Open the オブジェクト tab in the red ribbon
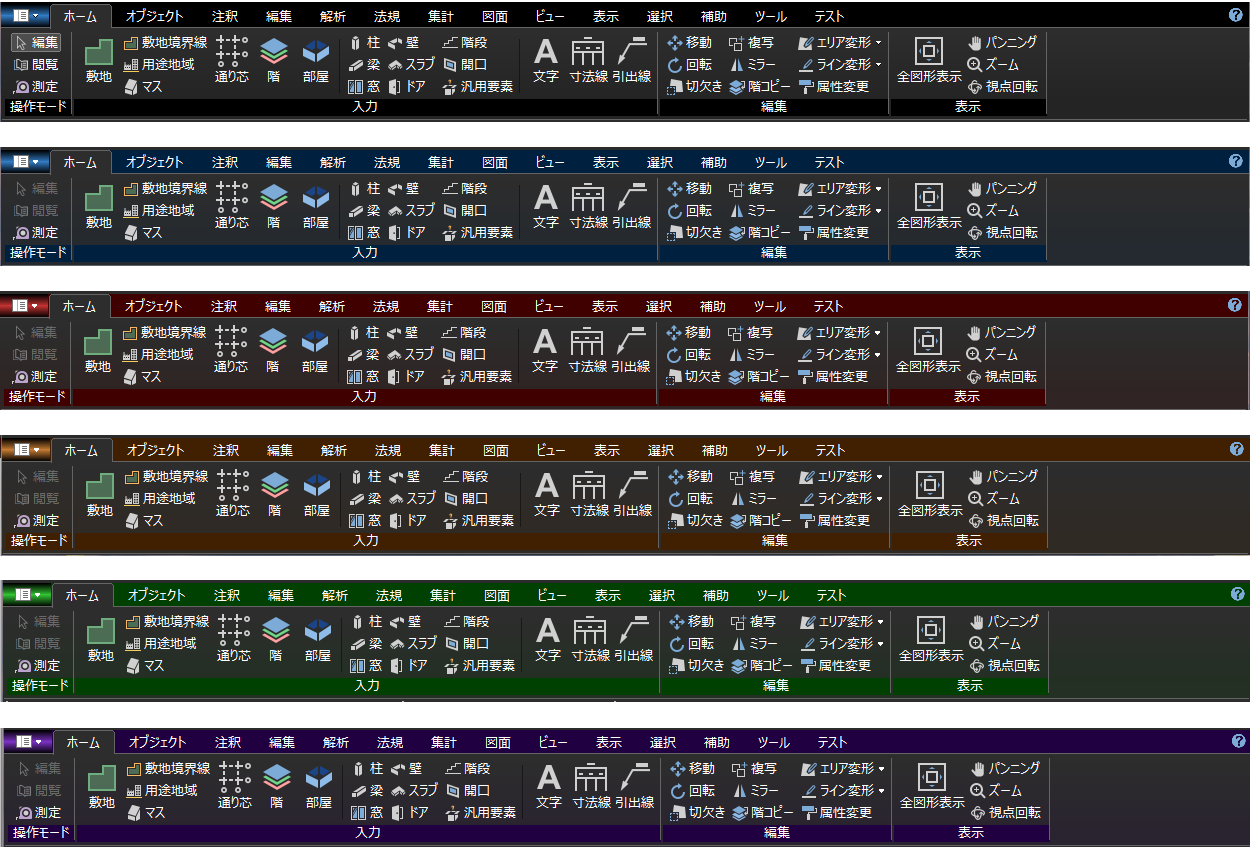This screenshot has width=1250, height=847. coord(154,306)
